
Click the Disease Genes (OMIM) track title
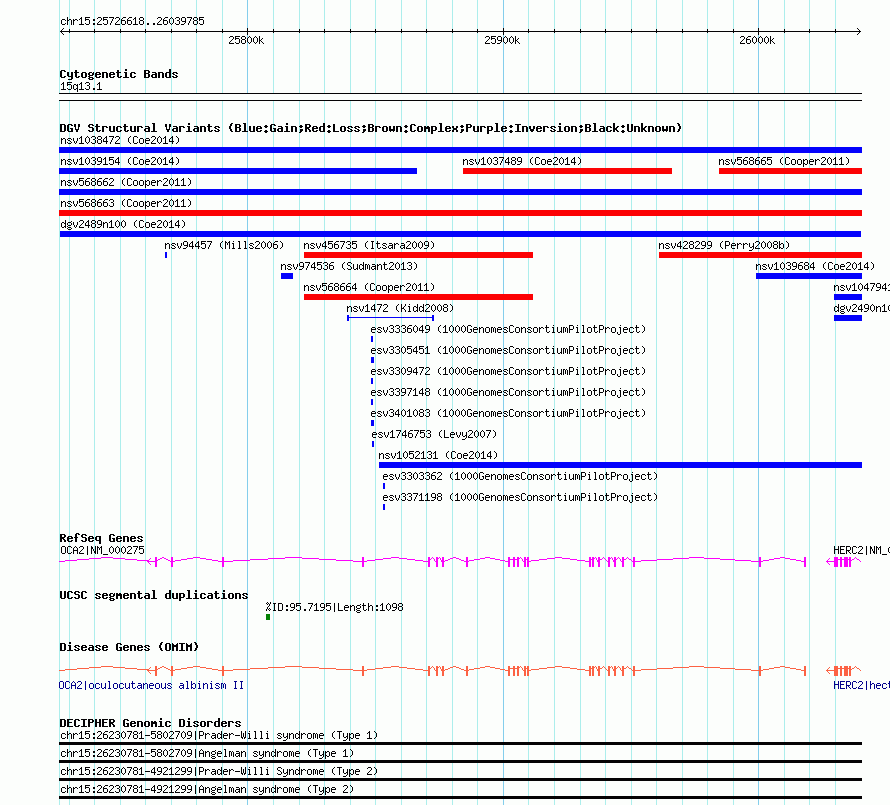(129, 647)
